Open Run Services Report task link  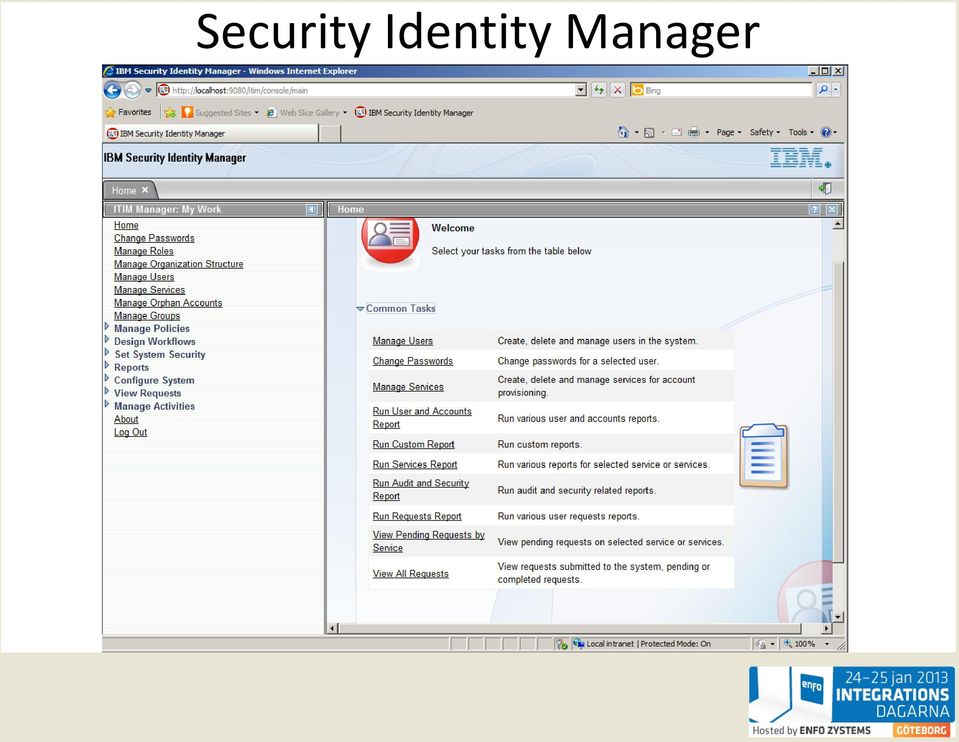click(x=415, y=464)
